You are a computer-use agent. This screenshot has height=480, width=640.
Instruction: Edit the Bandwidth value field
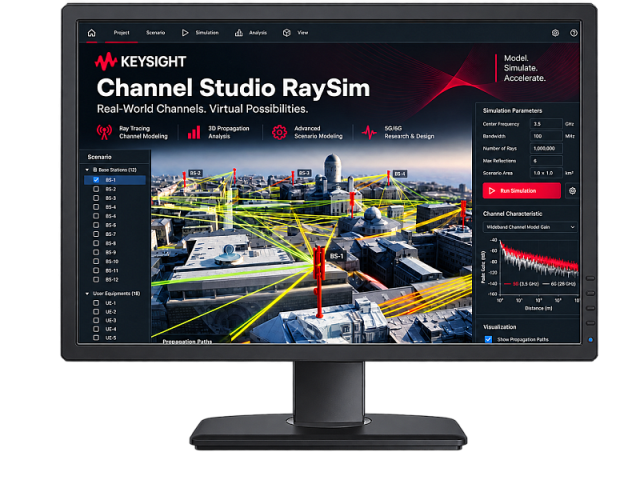(x=546, y=136)
